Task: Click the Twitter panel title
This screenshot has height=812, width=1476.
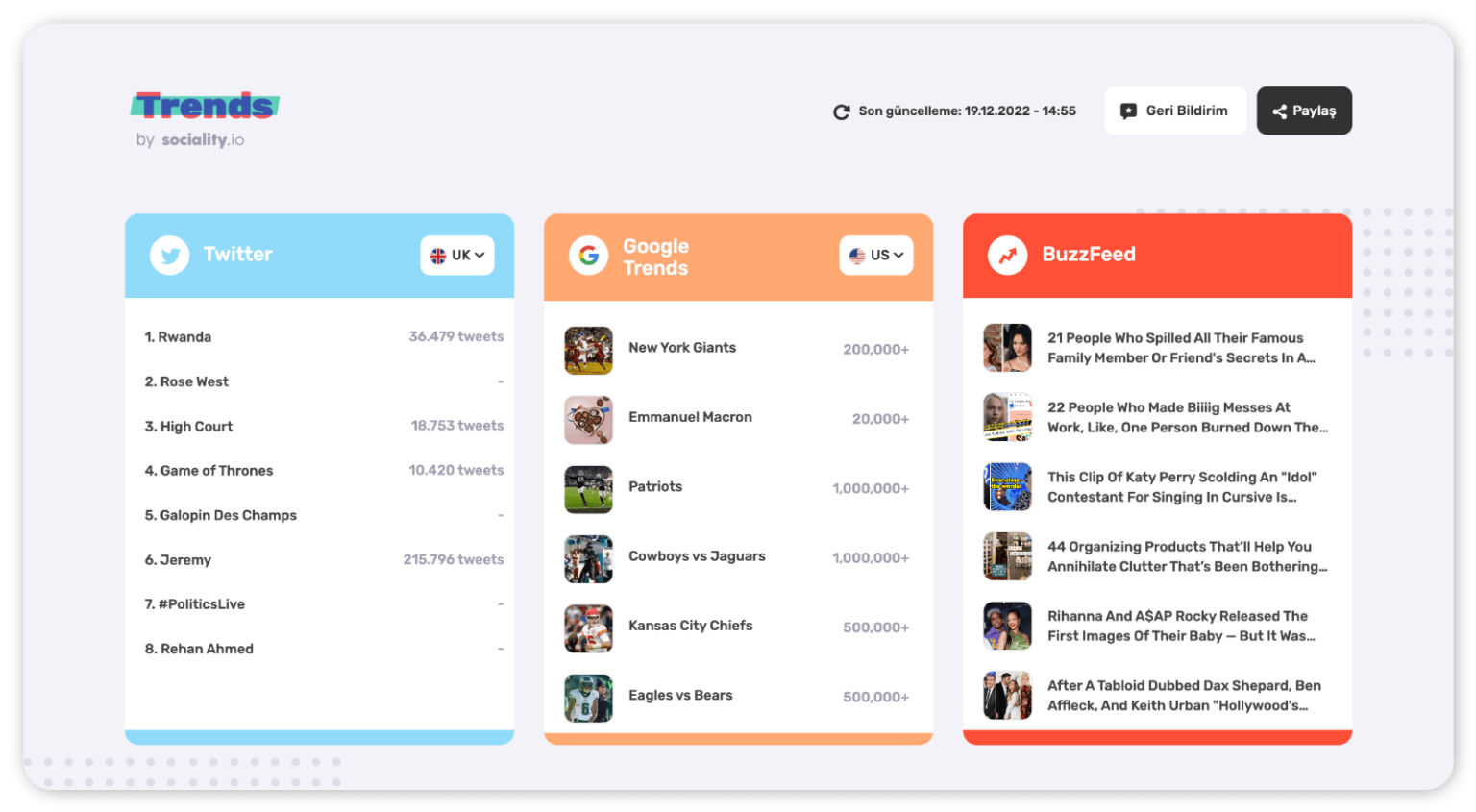Action: coord(237,255)
